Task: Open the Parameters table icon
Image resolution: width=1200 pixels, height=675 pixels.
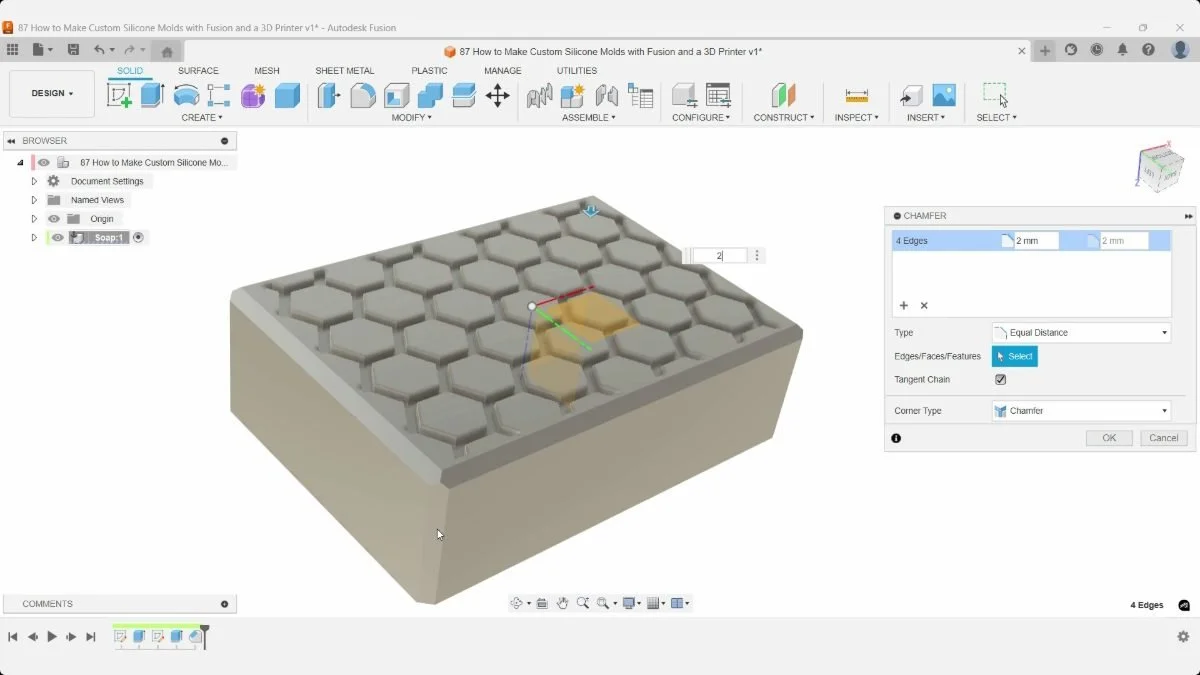Action: (x=718, y=95)
